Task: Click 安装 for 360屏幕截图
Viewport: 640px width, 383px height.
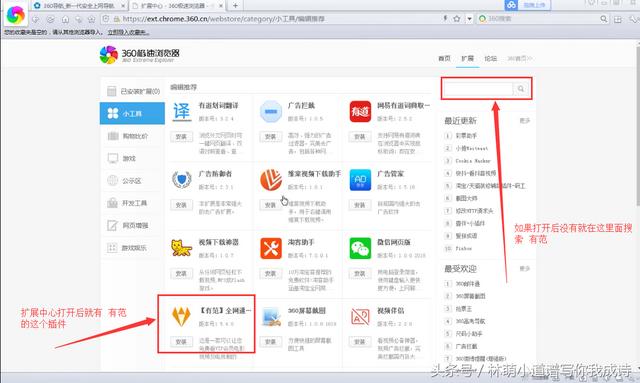Action: (270, 342)
